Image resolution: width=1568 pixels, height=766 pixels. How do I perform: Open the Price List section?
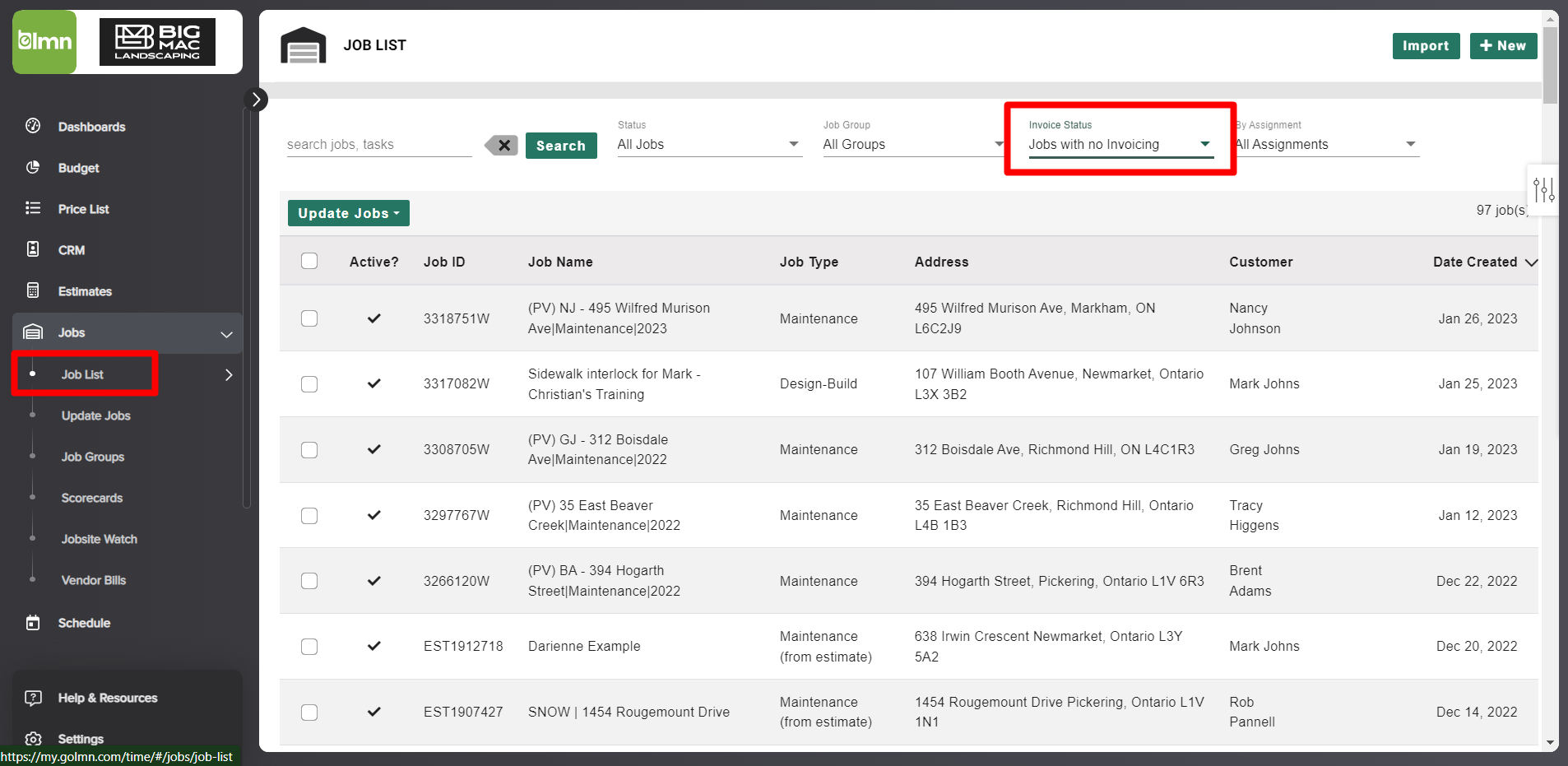pos(83,209)
